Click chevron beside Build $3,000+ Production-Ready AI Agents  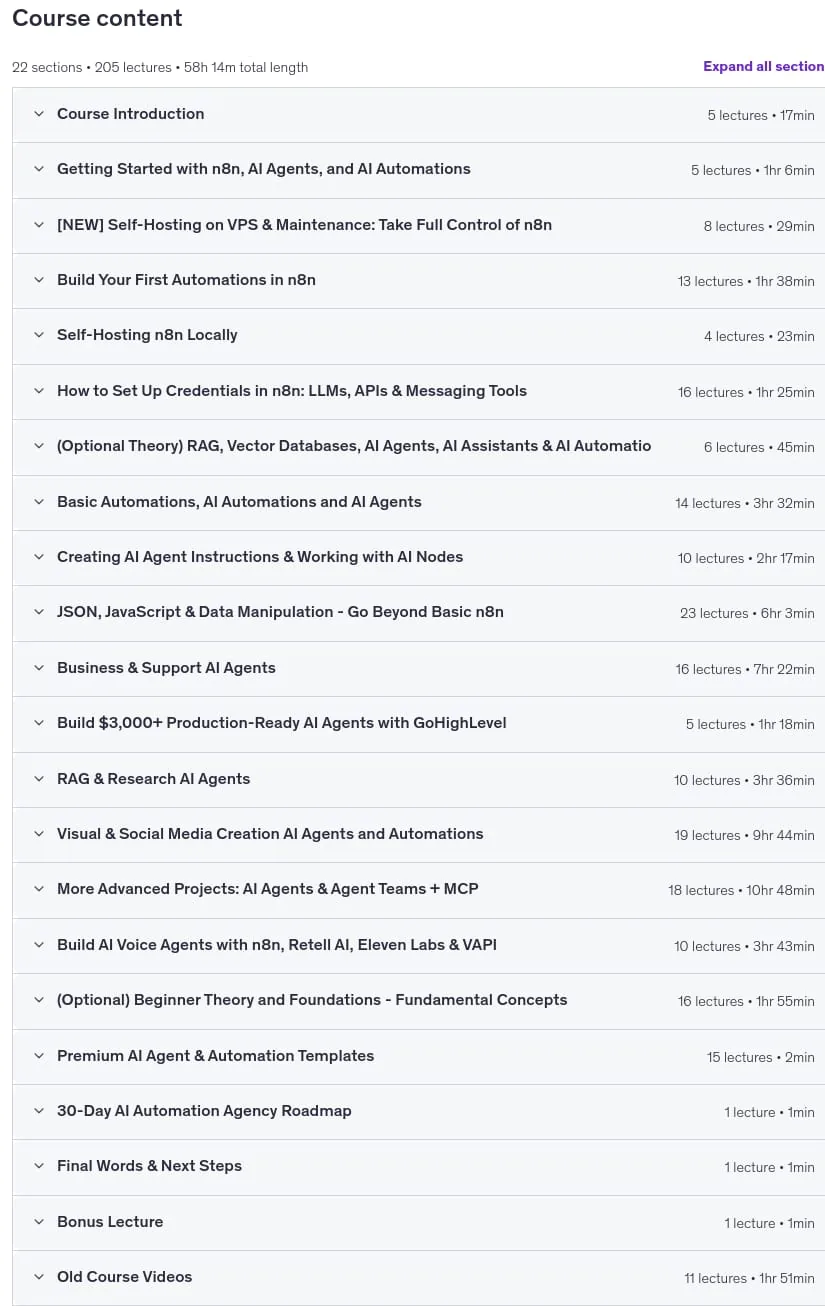(39, 723)
